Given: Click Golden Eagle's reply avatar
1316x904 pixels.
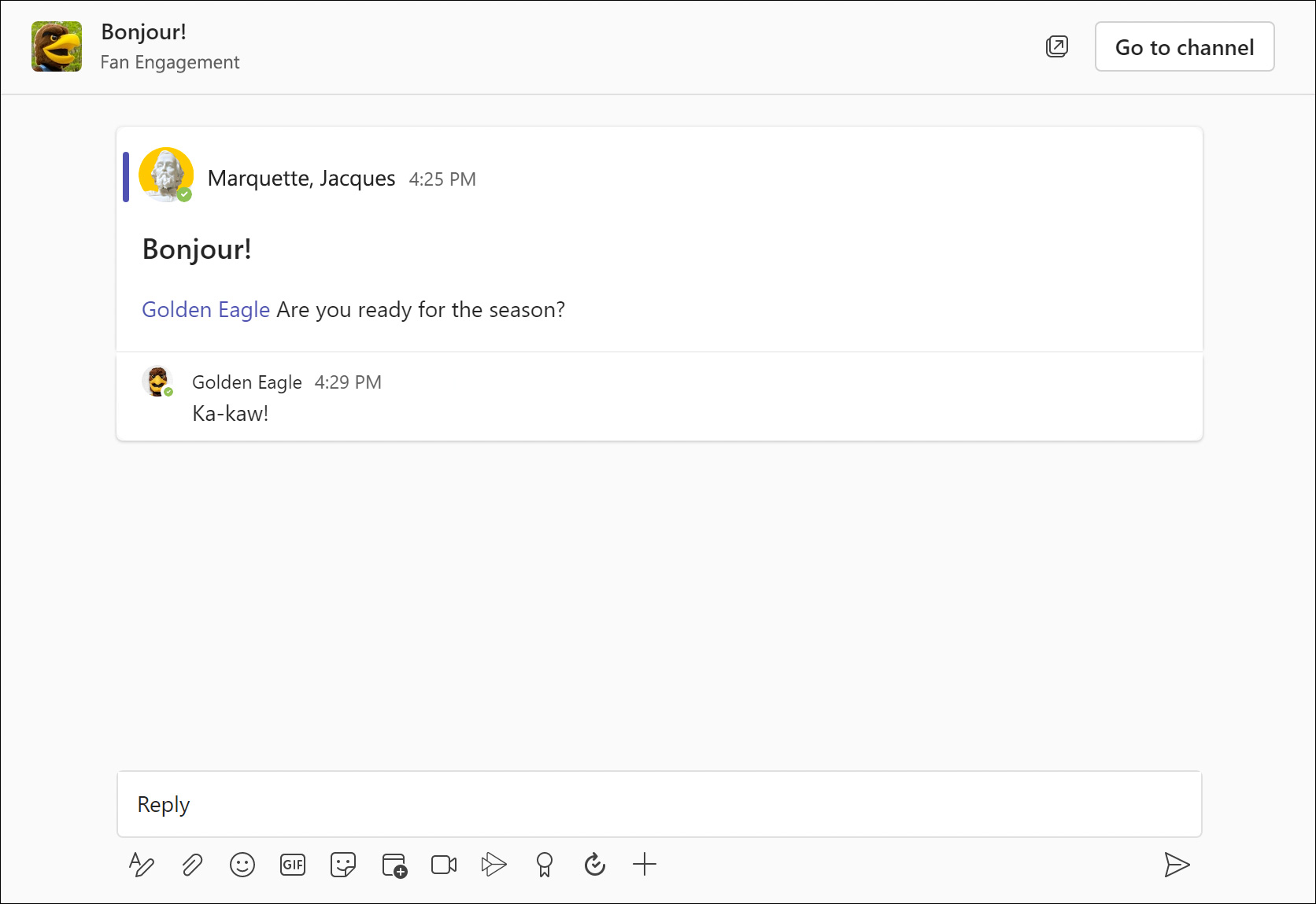Looking at the screenshot, I should coord(158,382).
